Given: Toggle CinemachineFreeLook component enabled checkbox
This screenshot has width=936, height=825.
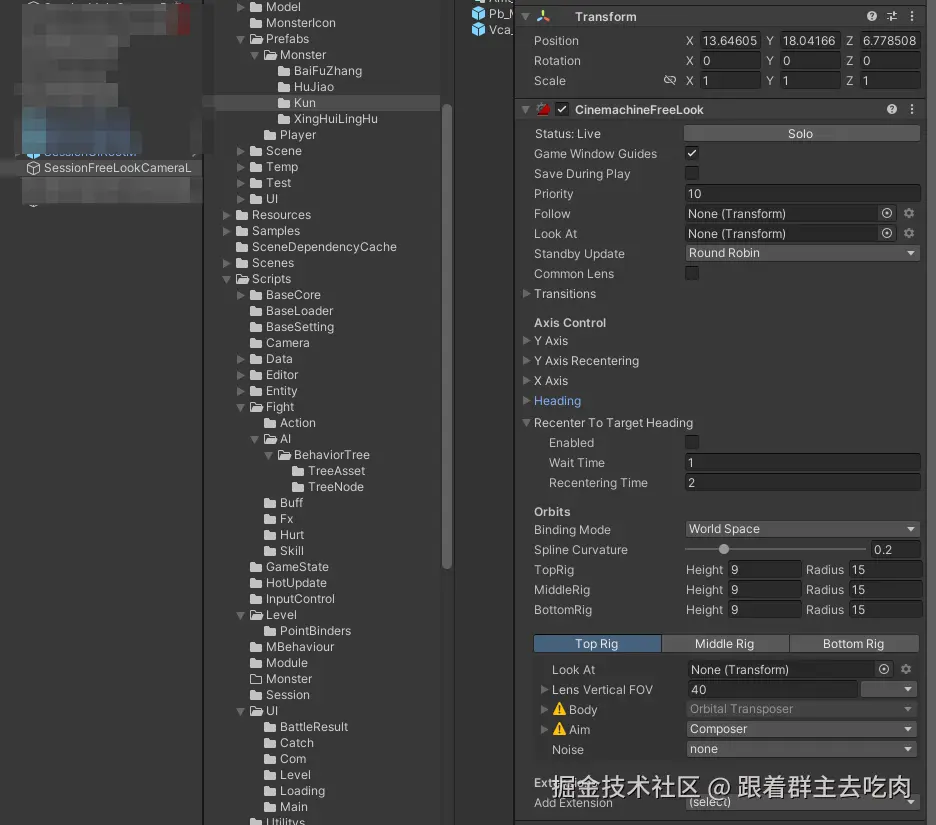Looking at the screenshot, I should (x=562, y=109).
